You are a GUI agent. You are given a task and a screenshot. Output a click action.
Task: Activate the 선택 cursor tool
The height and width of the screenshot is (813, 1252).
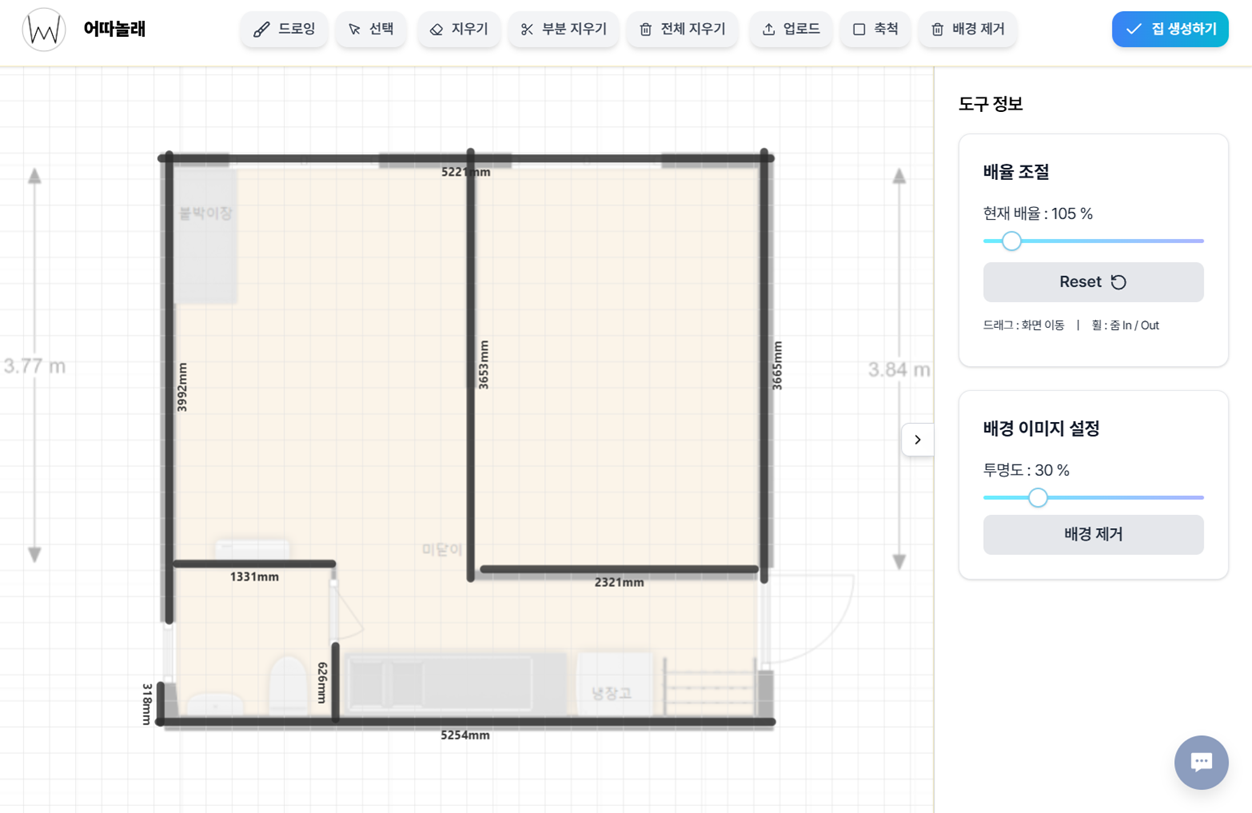click(x=371, y=30)
